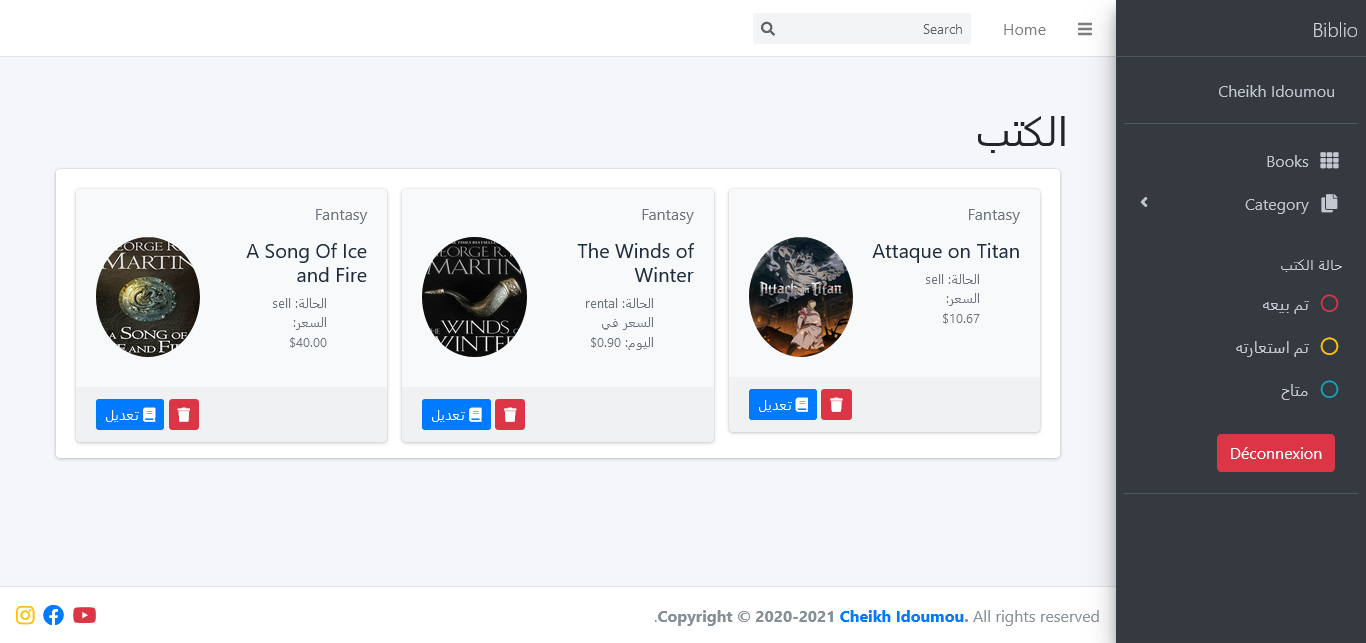Screen dimensions: 1366x643
Task: Go to the Home nav link
Action: (x=1024, y=29)
